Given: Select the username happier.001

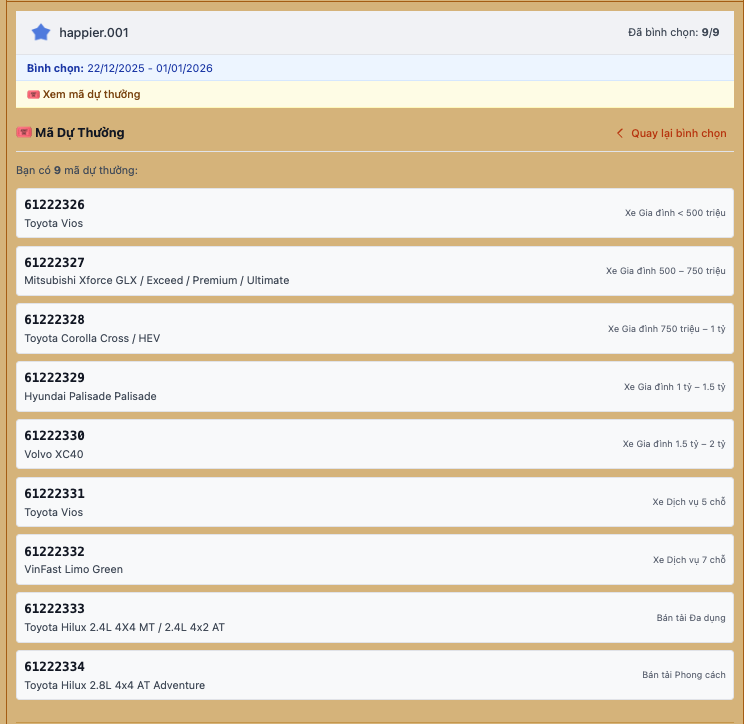Looking at the screenshot, I should coord(94,33).
